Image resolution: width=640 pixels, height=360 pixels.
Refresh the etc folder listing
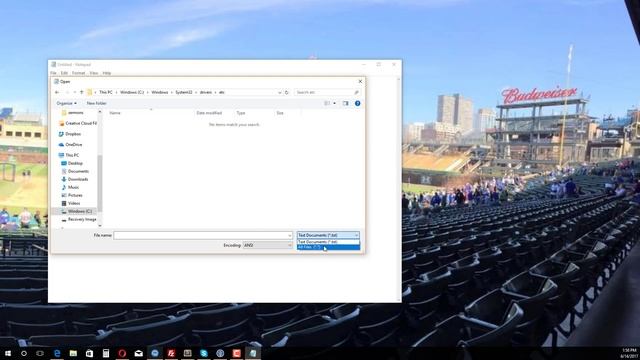[x=287, y=93]
